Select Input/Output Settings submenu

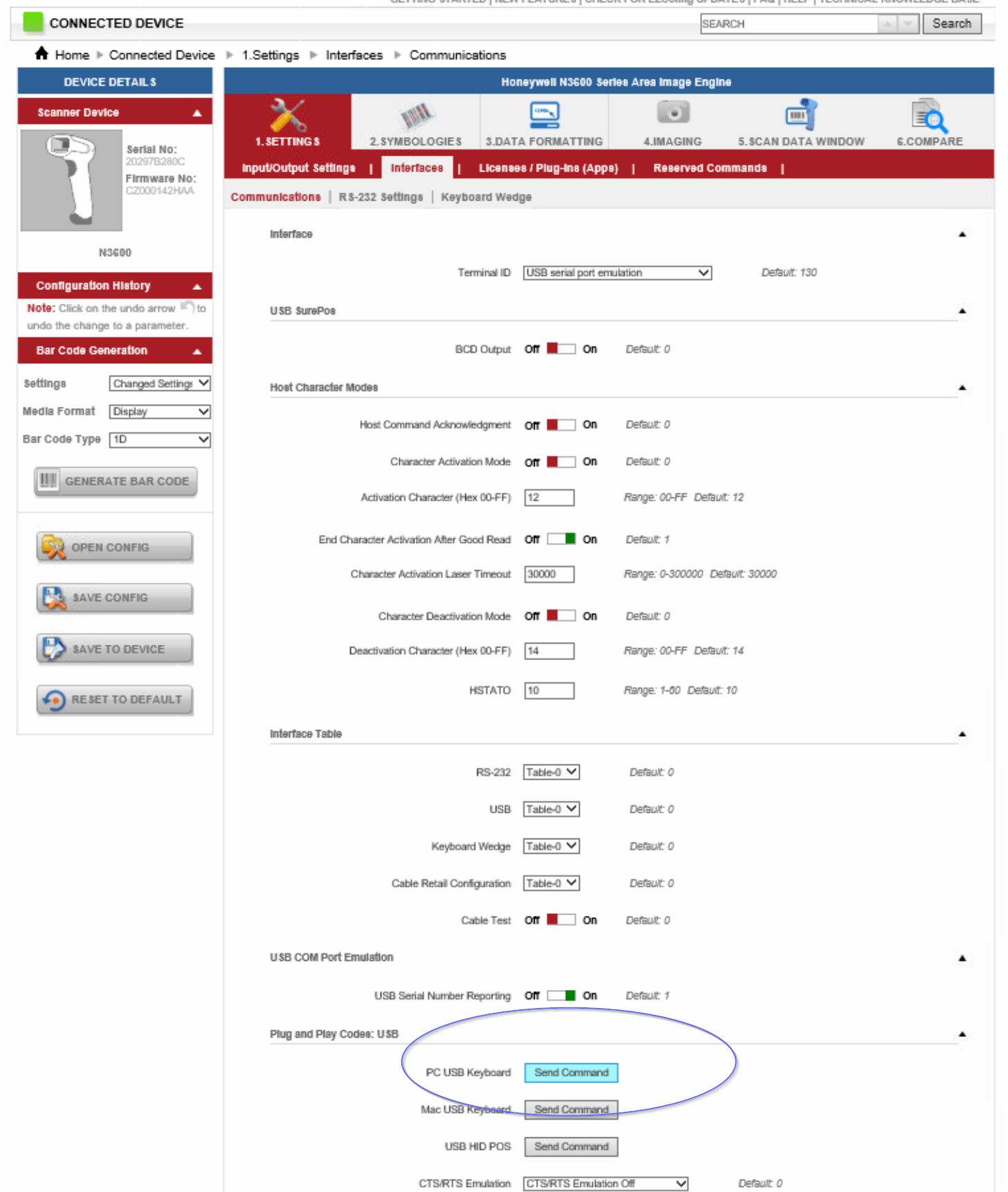pos(298,168)
